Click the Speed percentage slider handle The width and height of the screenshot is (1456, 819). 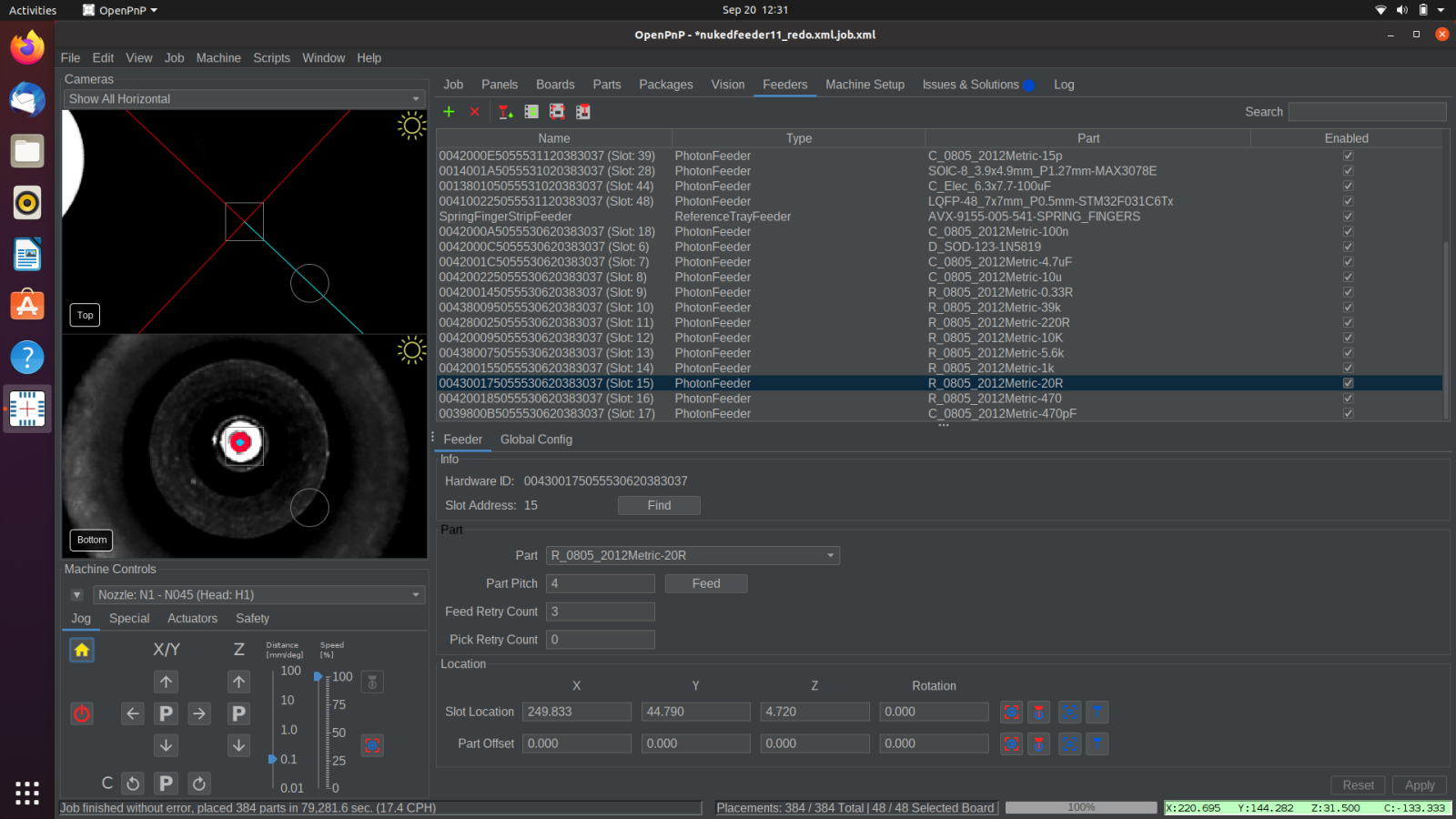(318, 677)
